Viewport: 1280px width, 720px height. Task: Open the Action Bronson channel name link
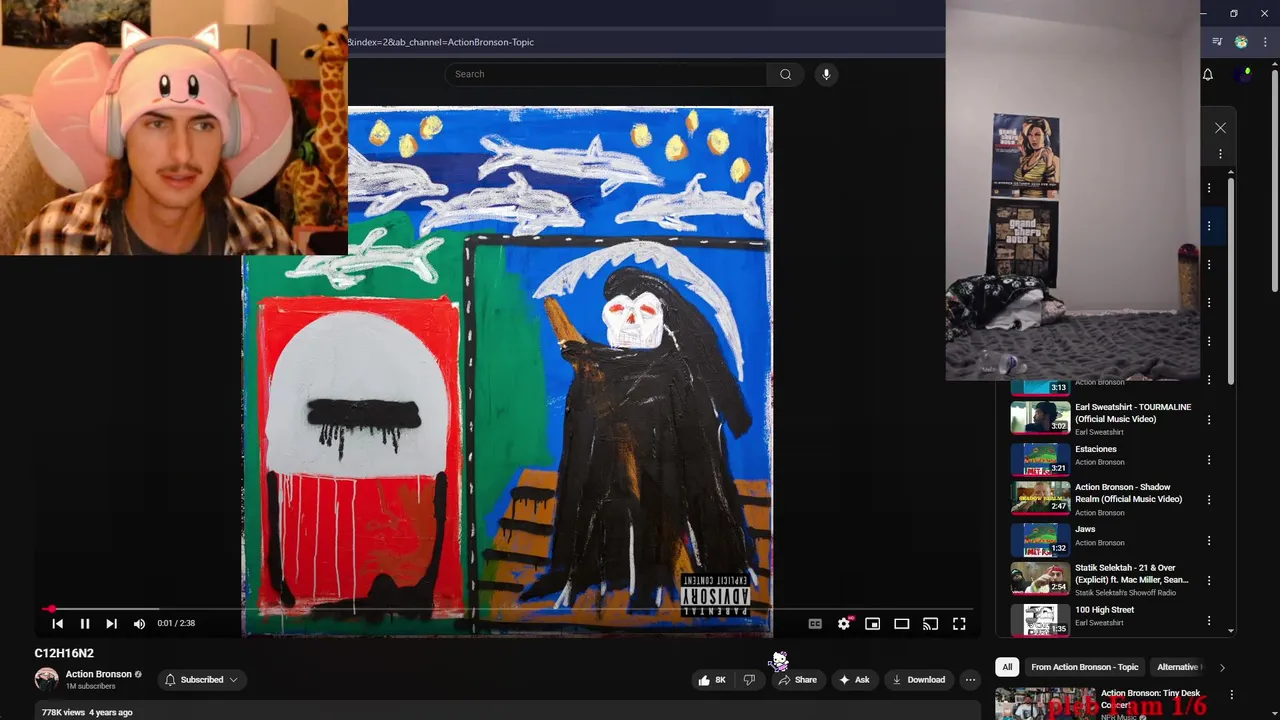coord(99,674)
